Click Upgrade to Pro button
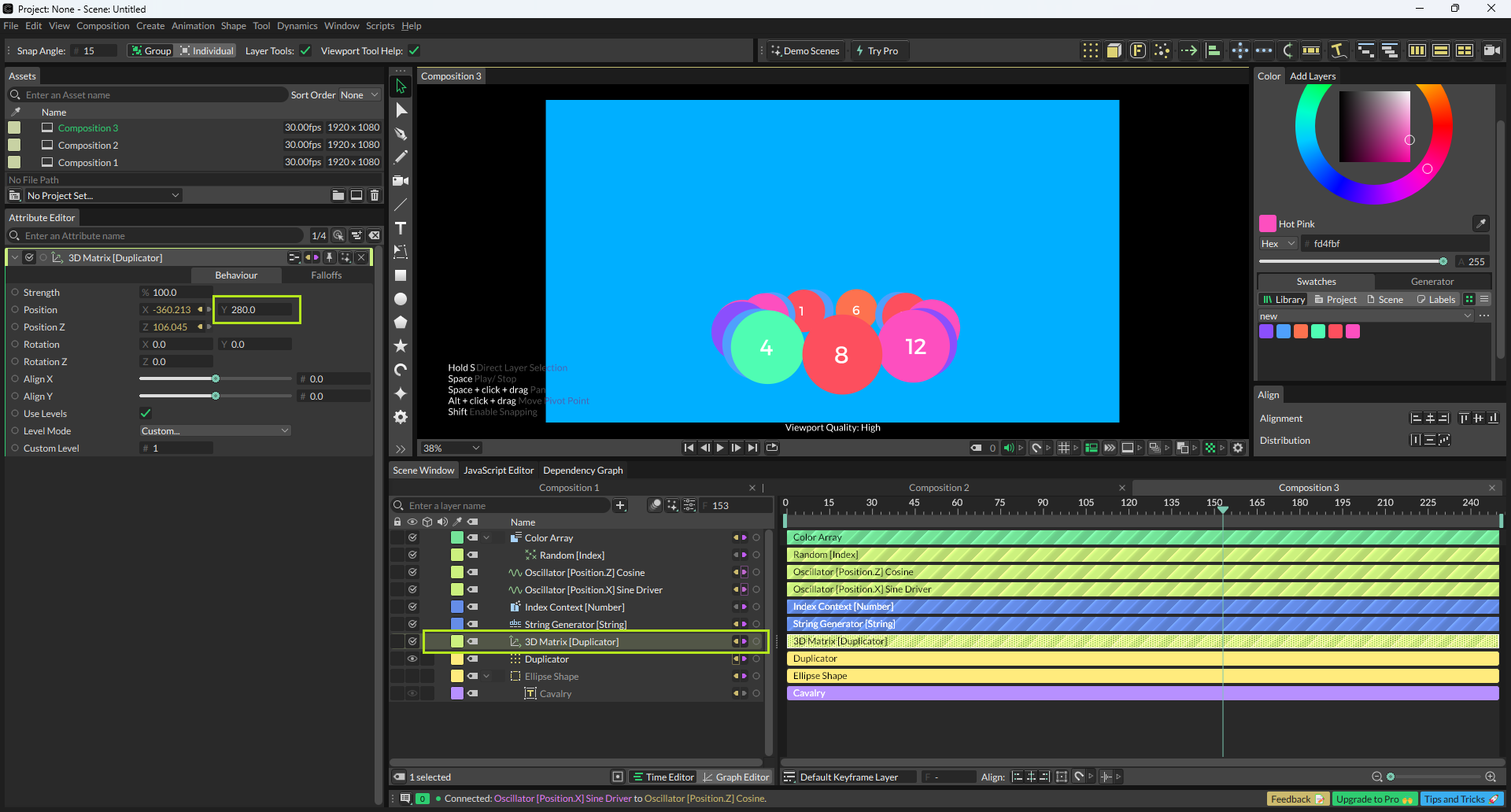Image resolution: width=1511 pixels, height=812 pixels. point(1374,799)
